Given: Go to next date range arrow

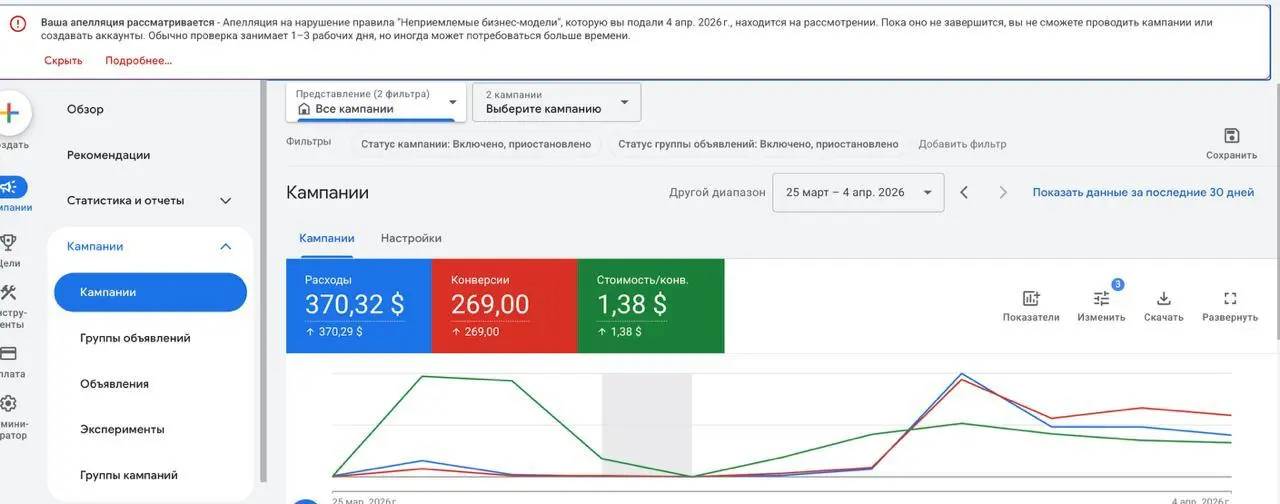Looking at the screenshot, I should click(x=1003, y=192).
